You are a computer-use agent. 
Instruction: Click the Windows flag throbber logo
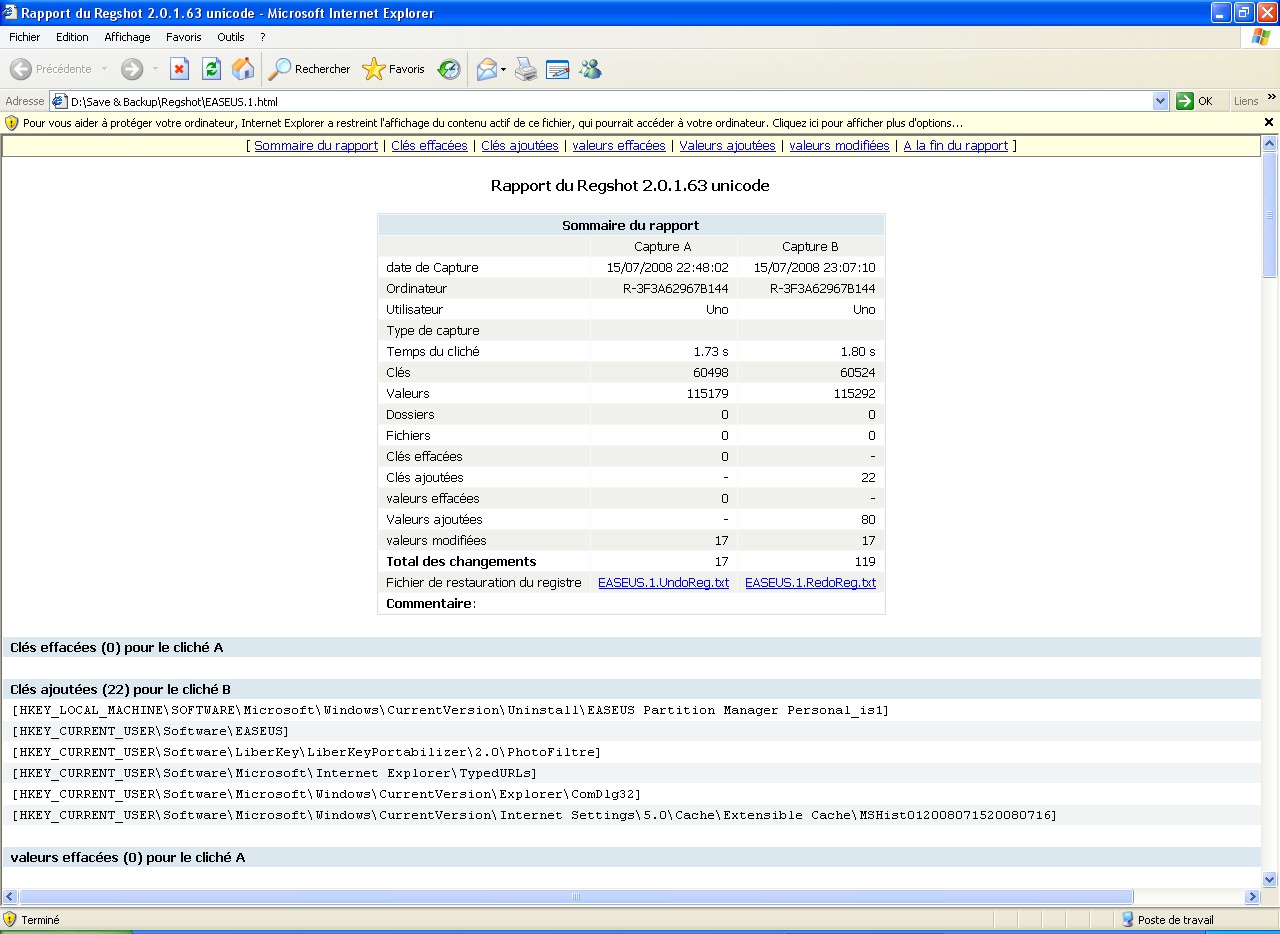(x=1261, y=37)
